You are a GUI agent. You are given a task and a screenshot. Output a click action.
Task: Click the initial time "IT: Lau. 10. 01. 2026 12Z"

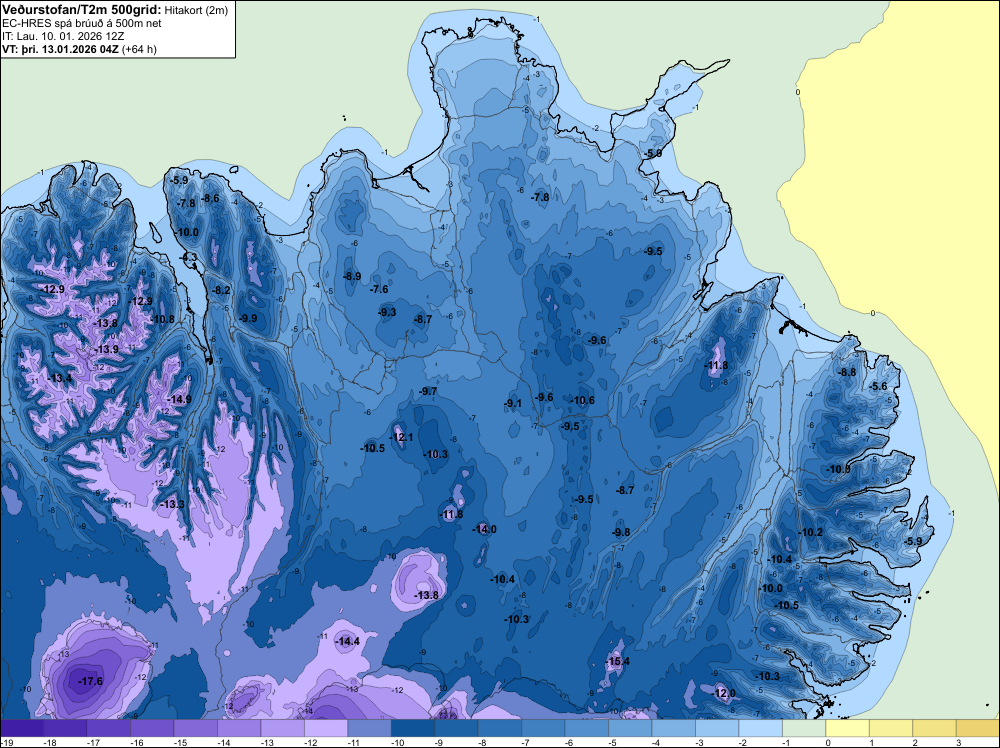pos(63,36)
